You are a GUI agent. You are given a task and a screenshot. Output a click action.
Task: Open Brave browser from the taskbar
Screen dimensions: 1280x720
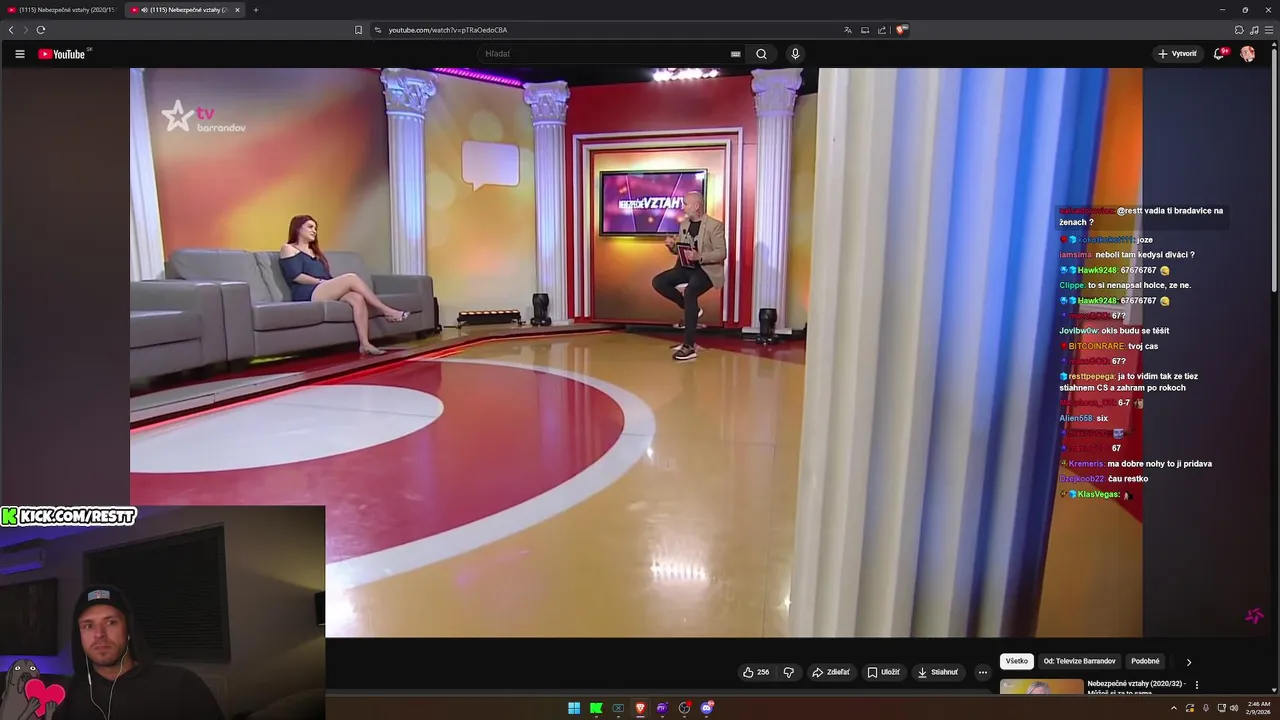click(x=640, y=708)
